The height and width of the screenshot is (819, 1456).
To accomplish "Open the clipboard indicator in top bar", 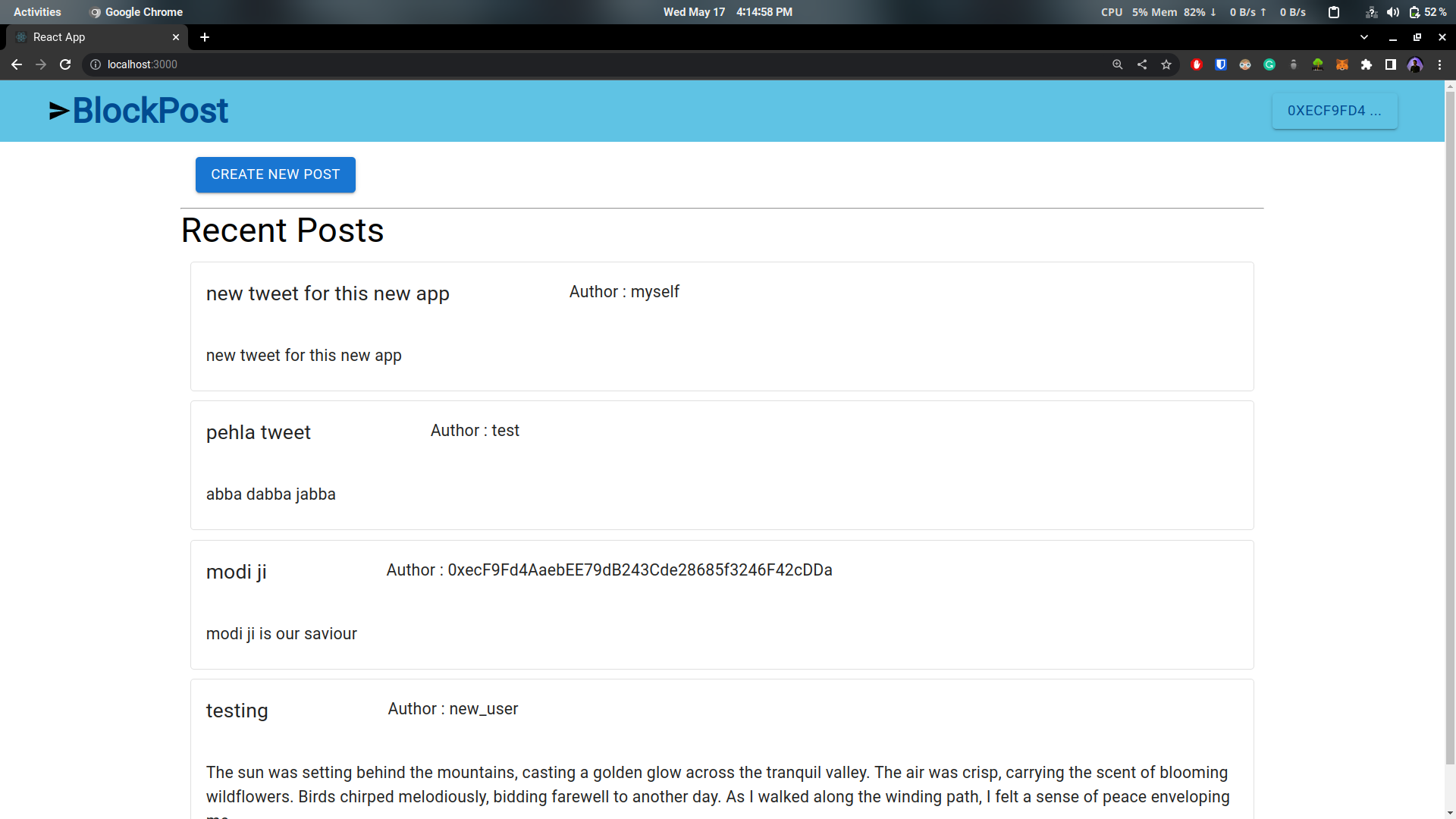I will 1334,12.
